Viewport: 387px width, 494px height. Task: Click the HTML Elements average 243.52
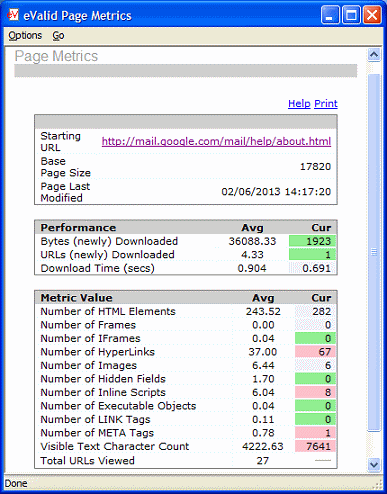263,311
